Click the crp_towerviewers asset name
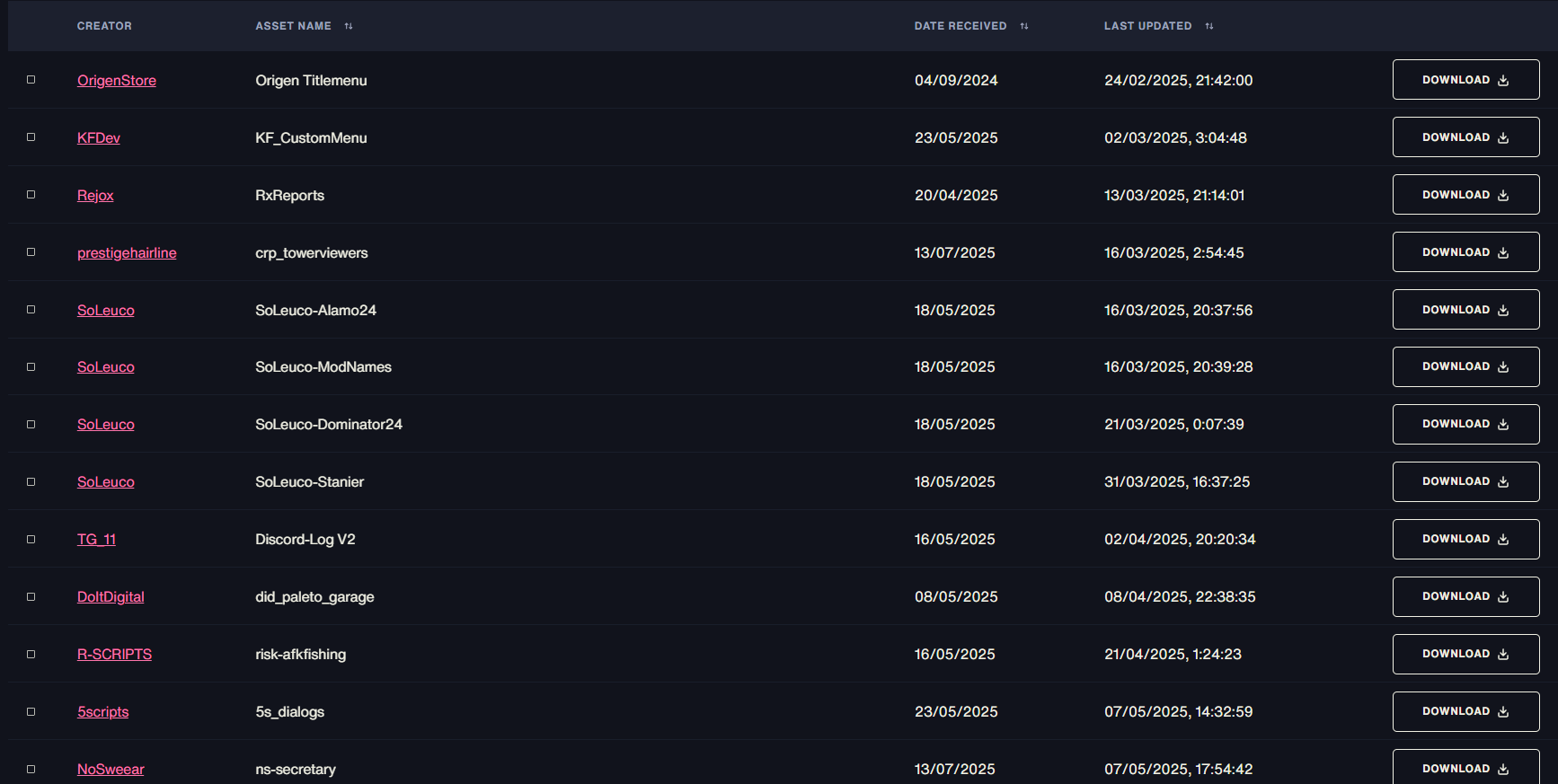Screen dimensions: 1558x784 click(x=311, y=253)
